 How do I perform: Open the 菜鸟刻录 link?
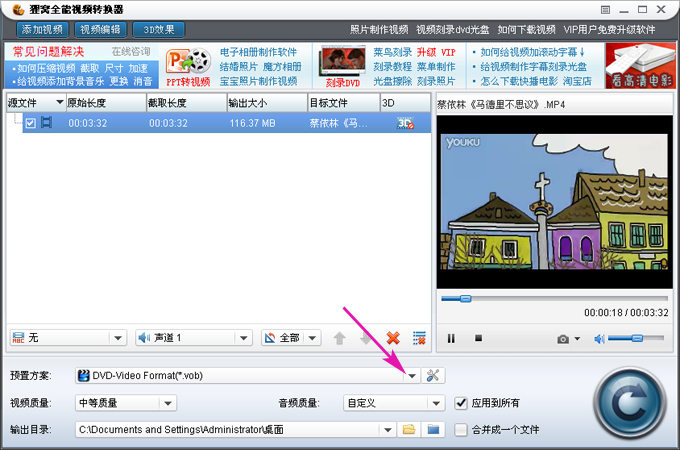(392, 52)
